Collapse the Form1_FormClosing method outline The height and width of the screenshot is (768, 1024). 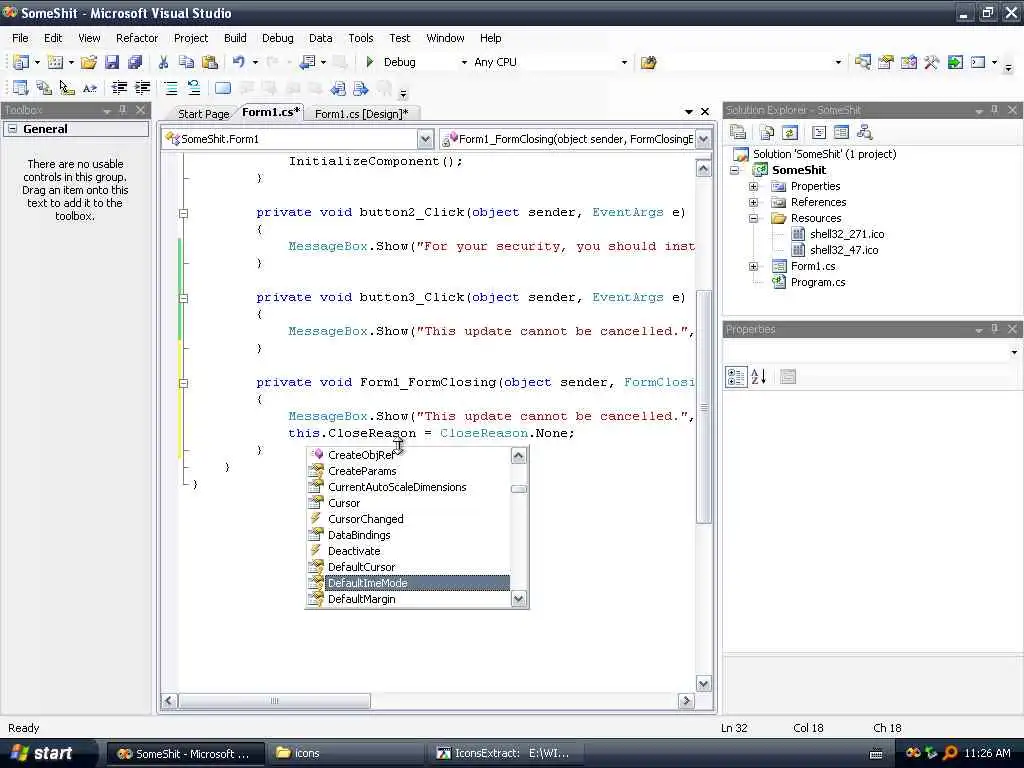(x=184, y=383)
